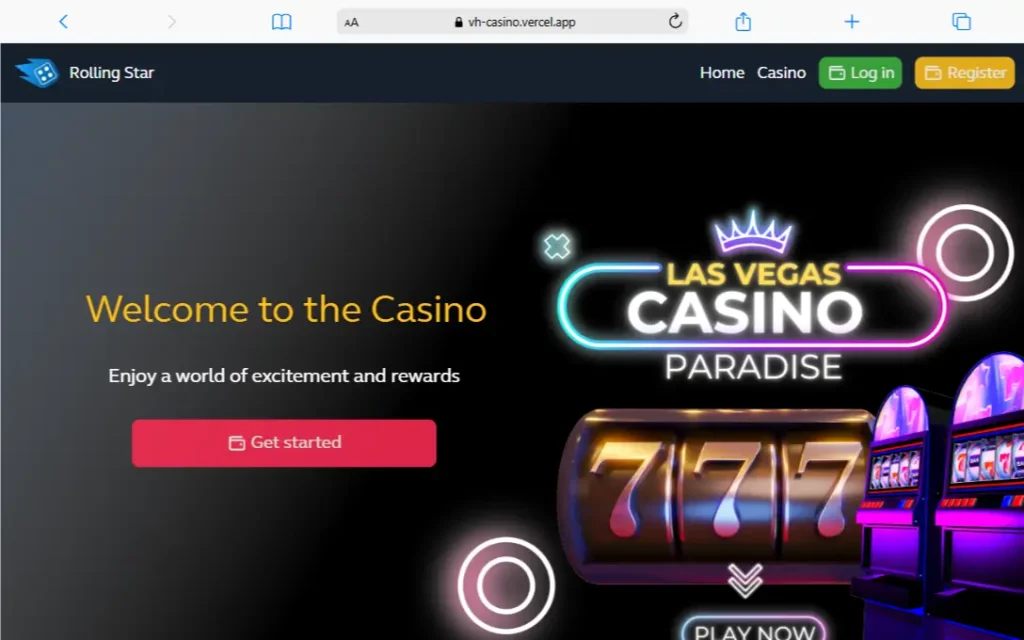Click the yellow Register button

[965, 72]
